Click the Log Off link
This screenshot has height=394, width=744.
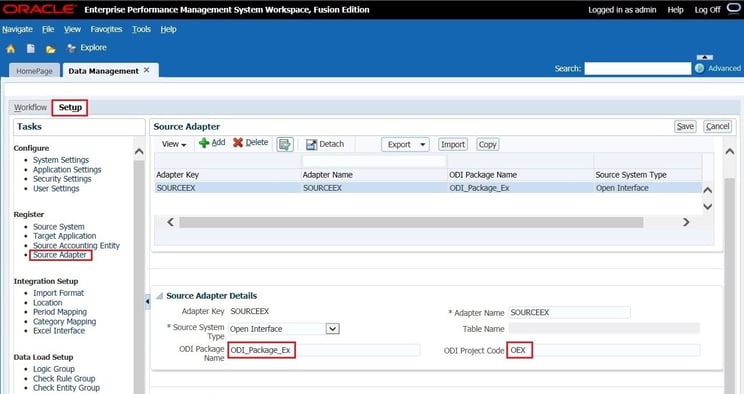tap(707, 9)
